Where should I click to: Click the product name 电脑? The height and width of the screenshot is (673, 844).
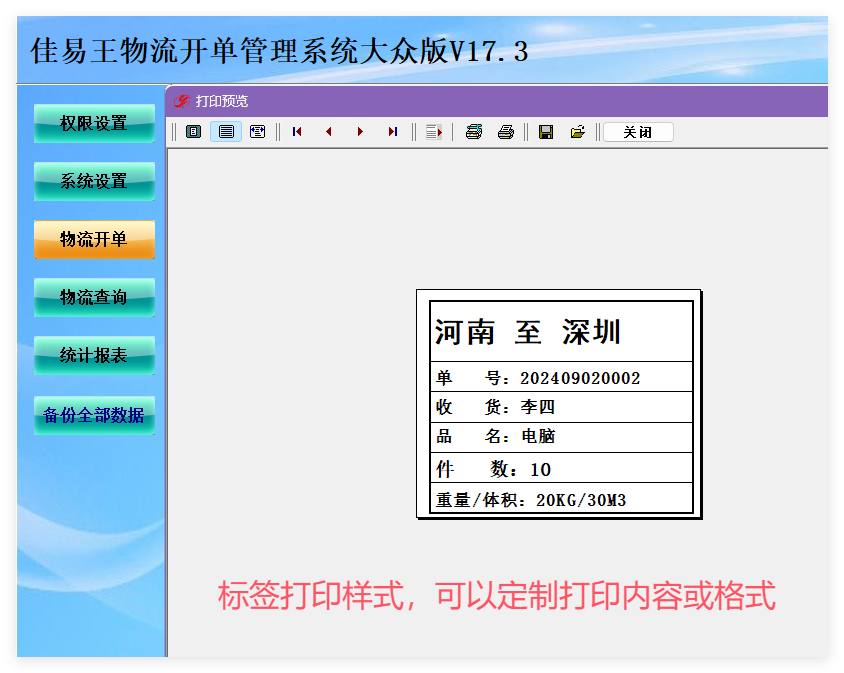pos(537,436)
